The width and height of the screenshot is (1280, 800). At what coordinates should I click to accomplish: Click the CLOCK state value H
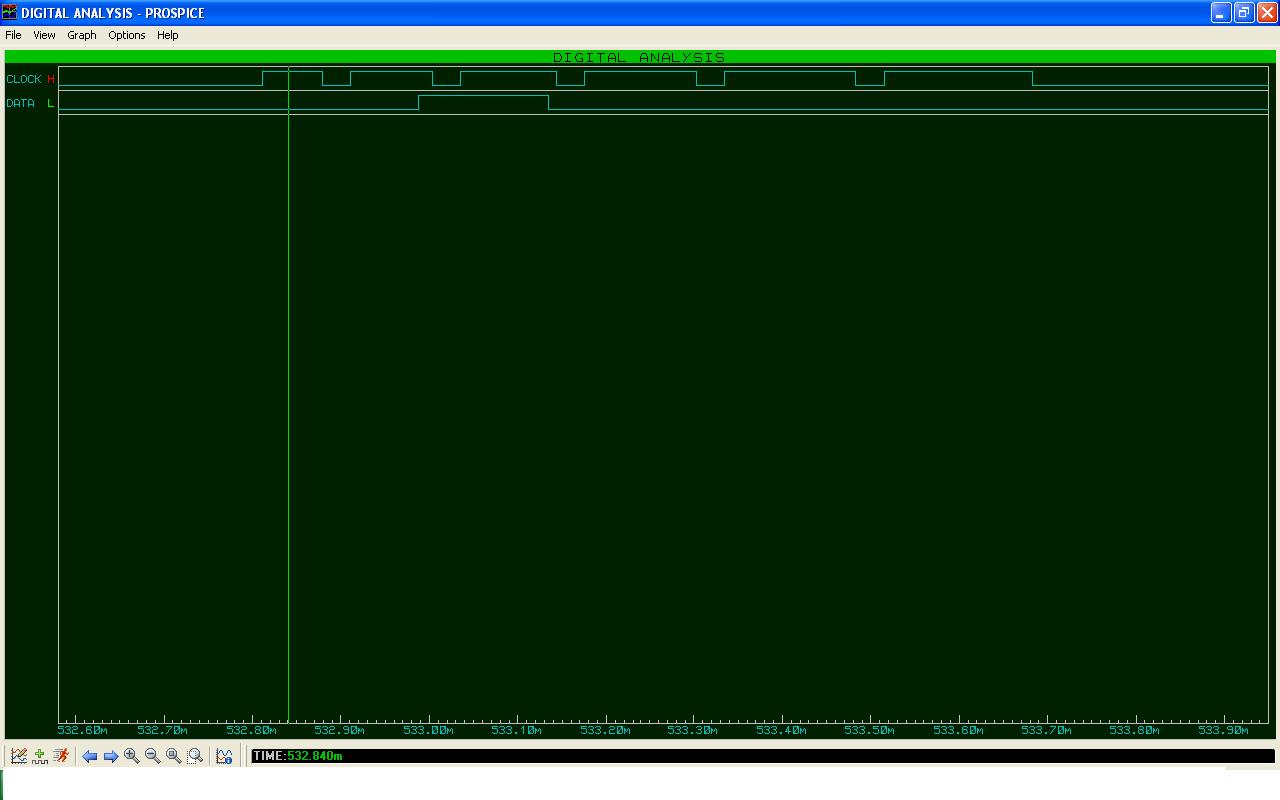tap(51, 79)
